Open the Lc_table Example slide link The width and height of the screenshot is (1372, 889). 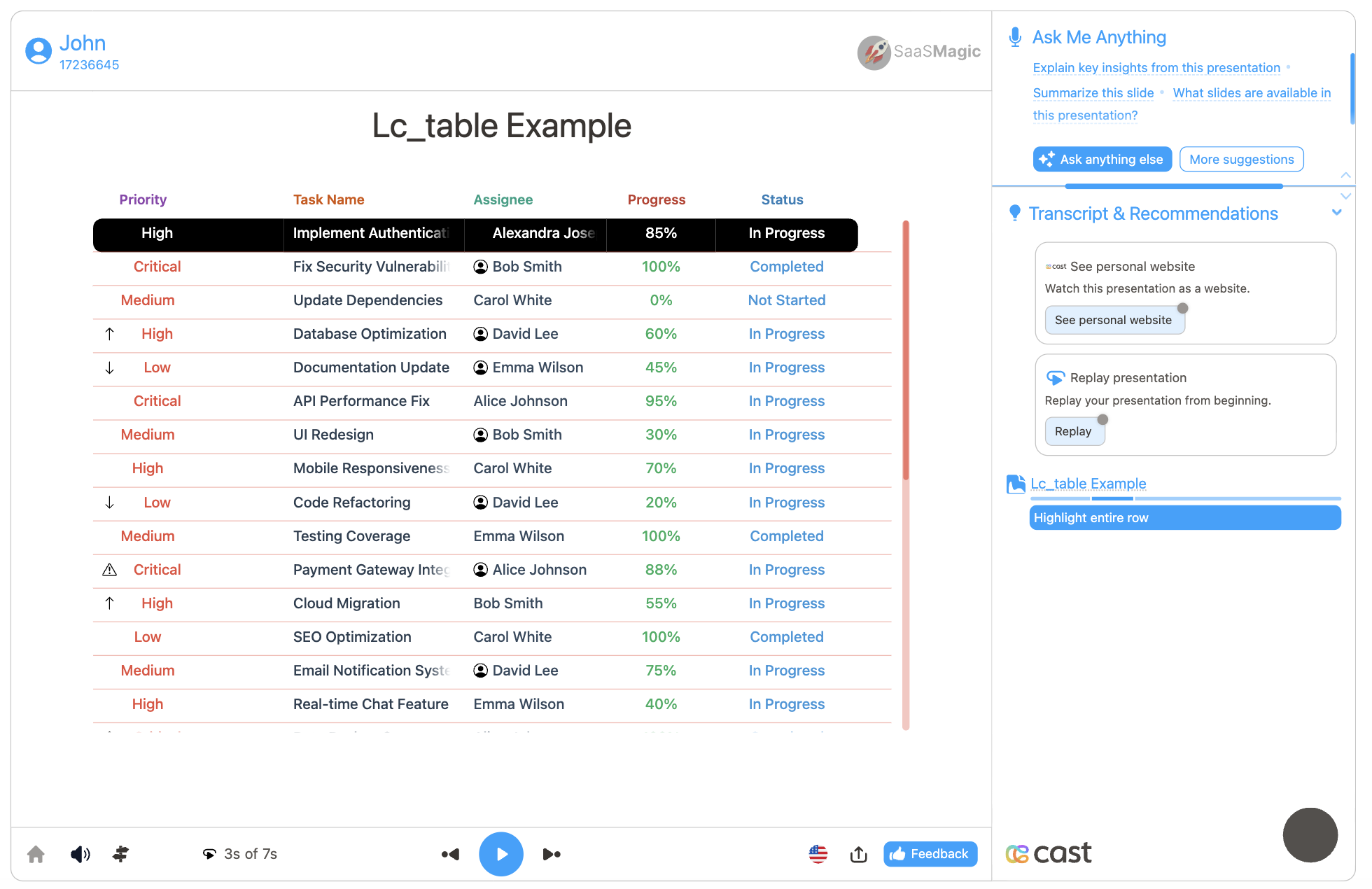pos(1088,484)
